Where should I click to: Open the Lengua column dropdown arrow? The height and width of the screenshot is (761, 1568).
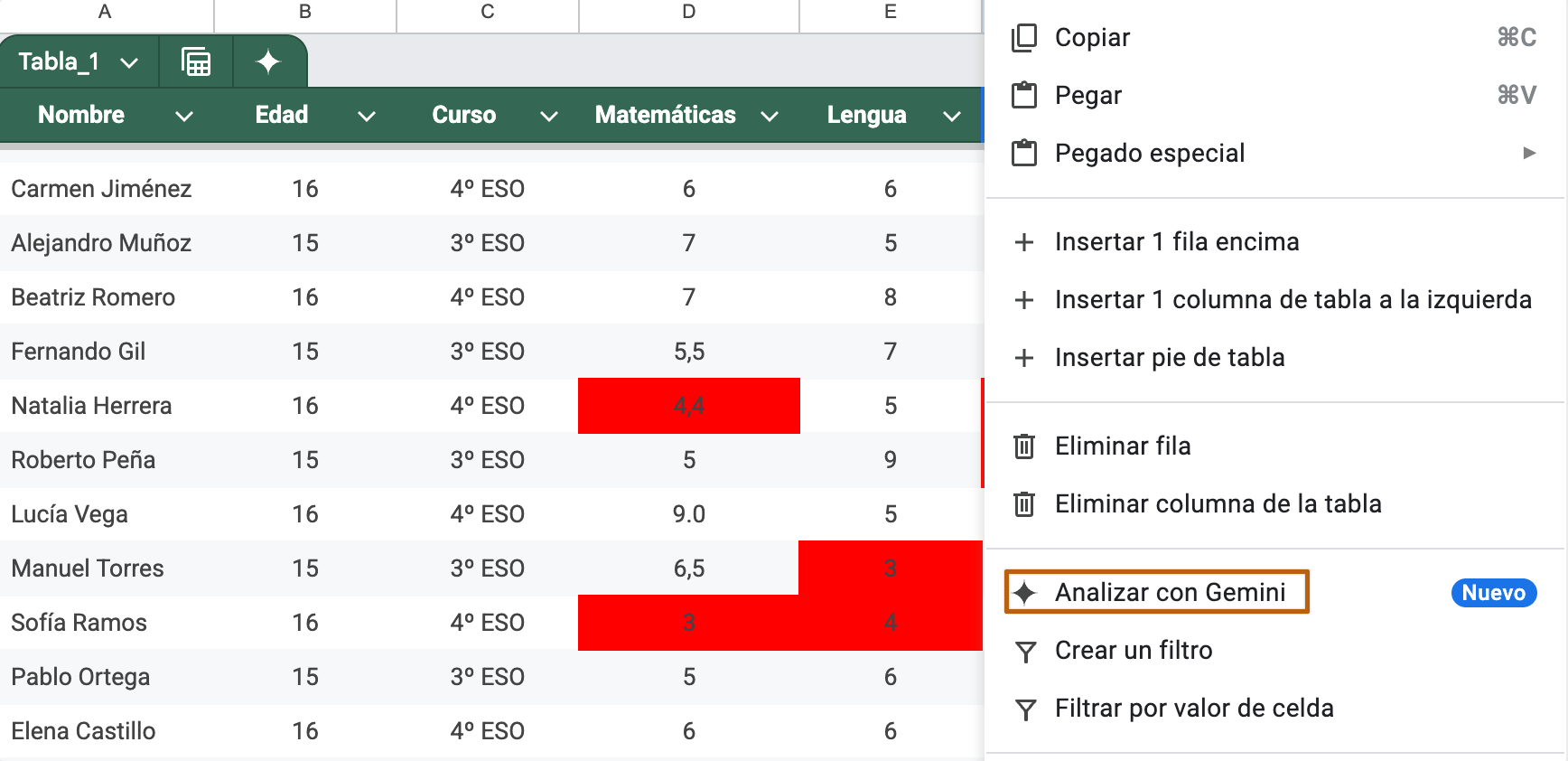click(952, 116)
